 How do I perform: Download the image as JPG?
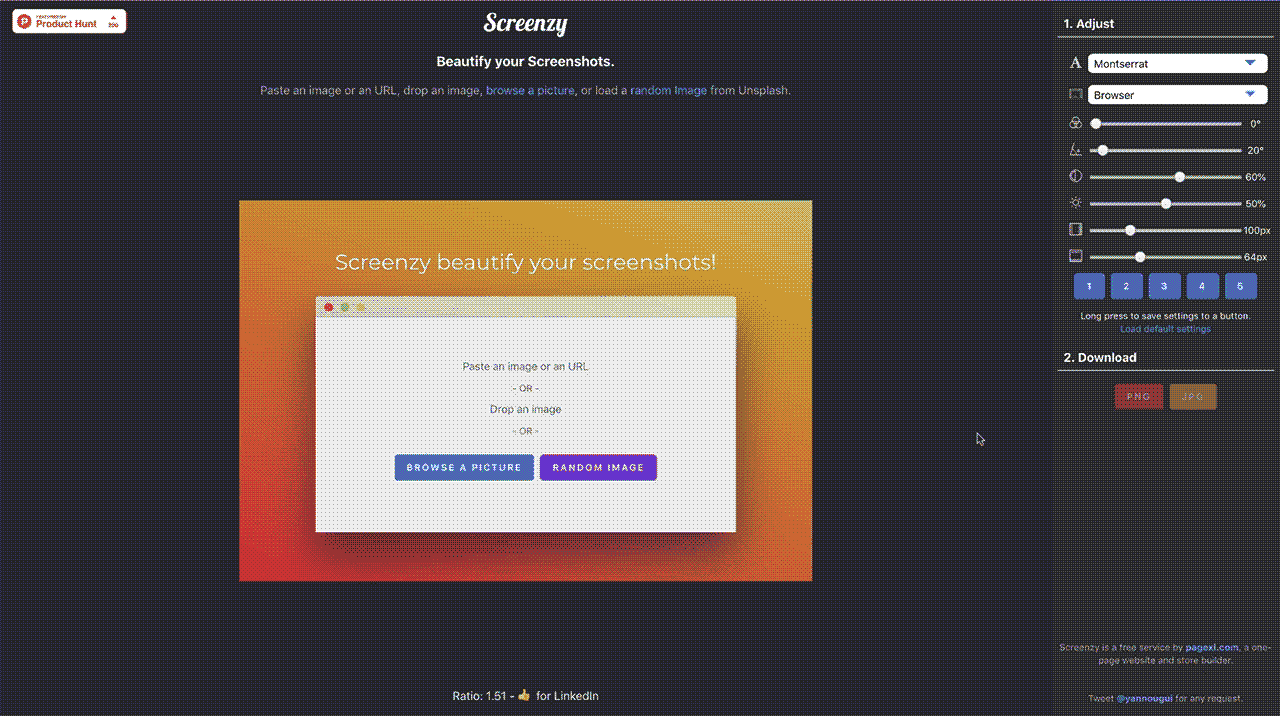tap(1193, 397)
